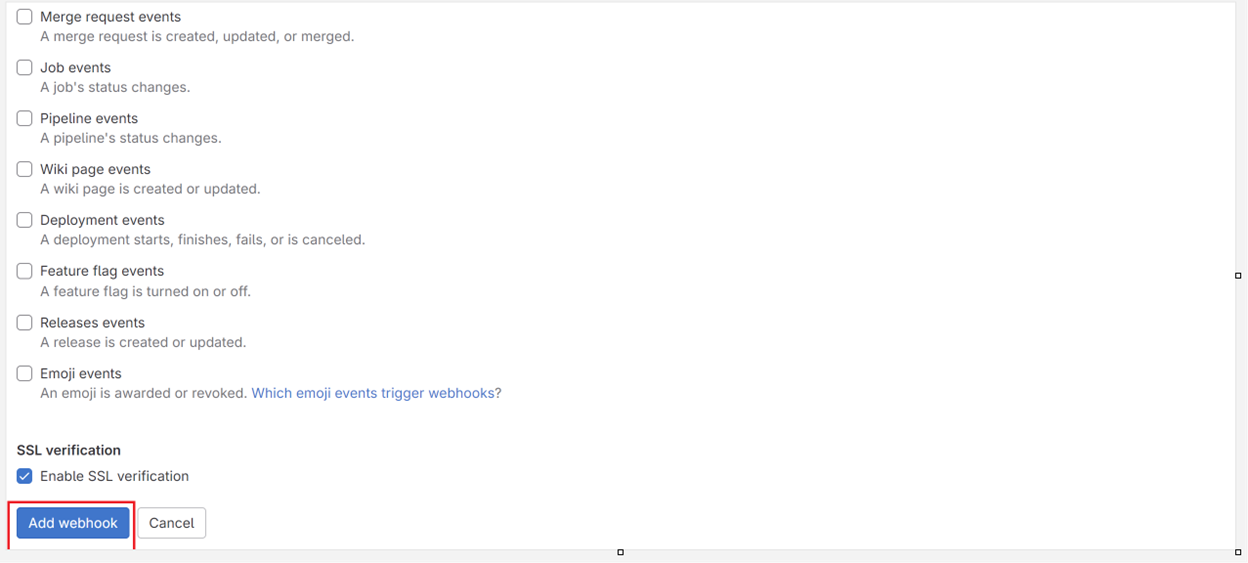Select the Deployment events checkbox
The image size is (1248, 563).
point(25,220)
